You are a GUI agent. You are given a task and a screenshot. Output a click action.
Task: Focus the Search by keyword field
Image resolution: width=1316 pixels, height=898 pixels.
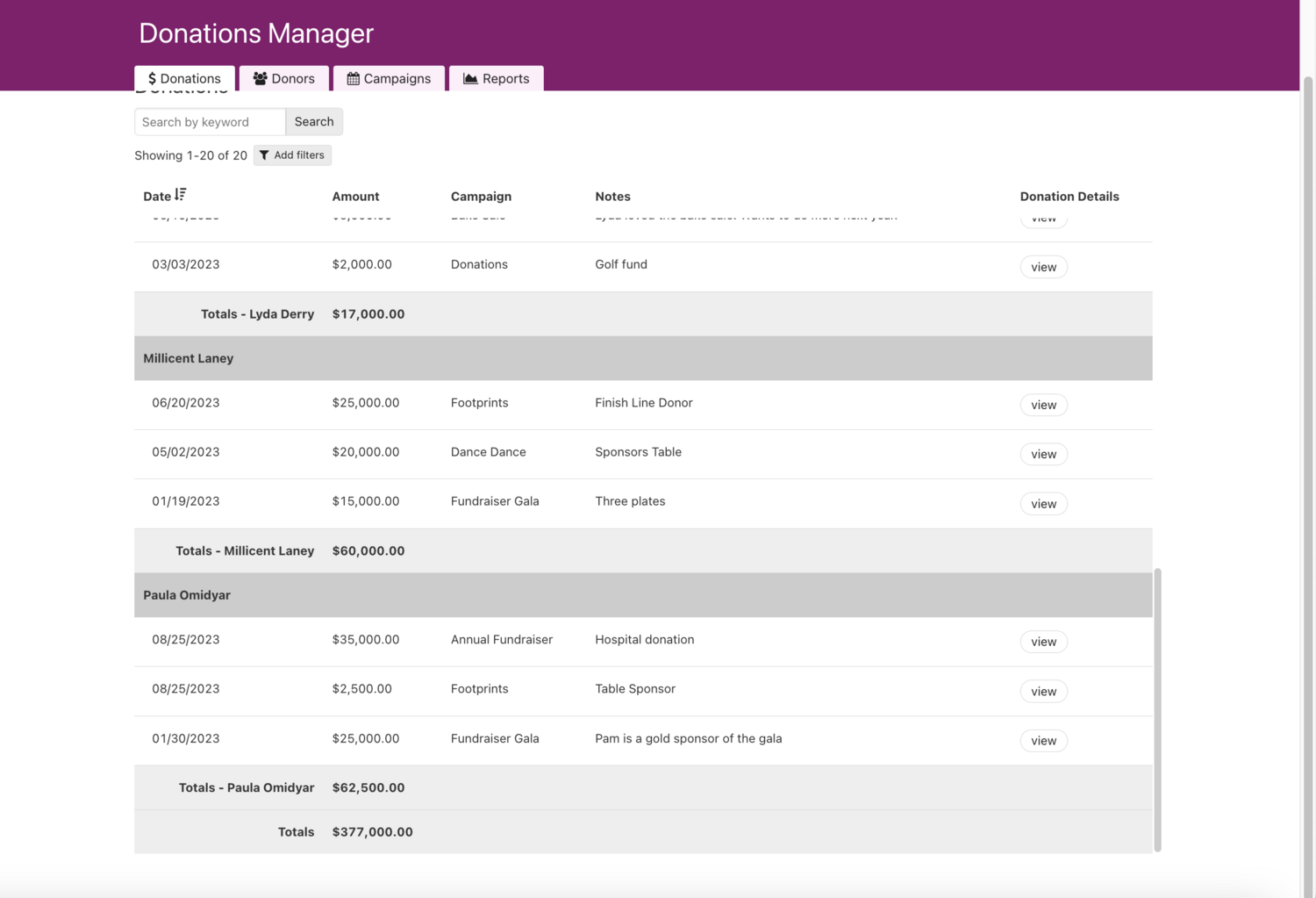click(210, 122)
